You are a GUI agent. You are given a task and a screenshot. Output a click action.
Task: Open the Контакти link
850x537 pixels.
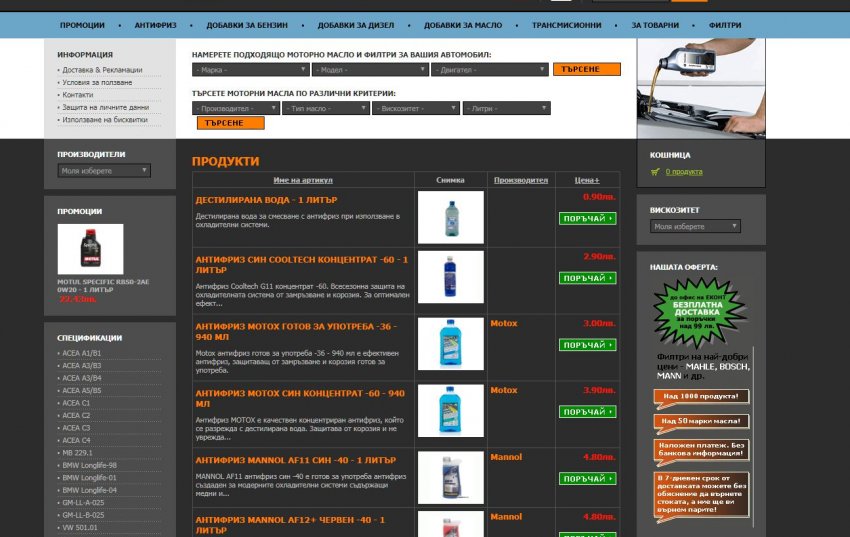point(77,95)
